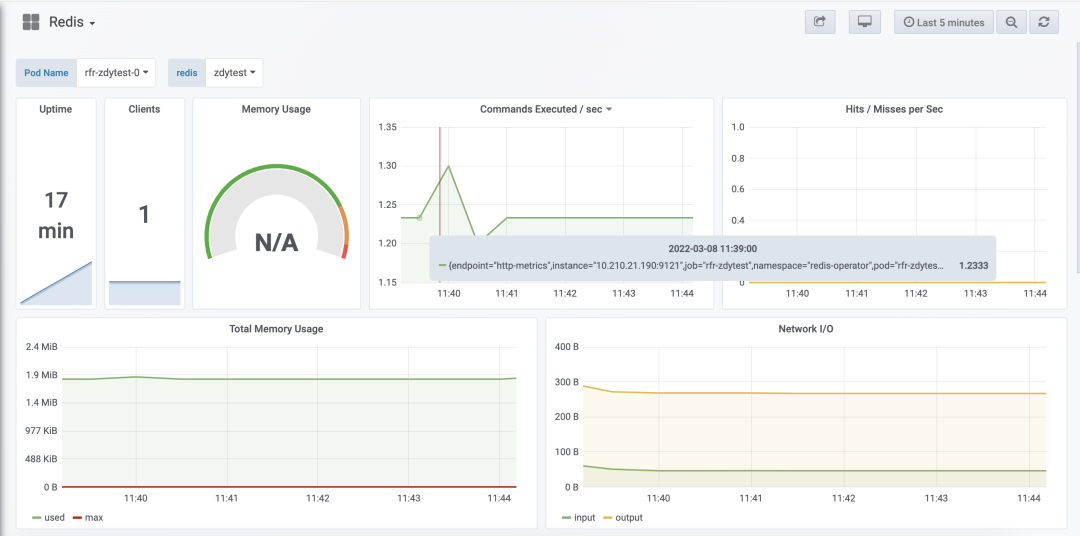Click the share dashboard icon
This screenshot has width=1080, height=536.
pyautogui.click(x=820, y=22)
